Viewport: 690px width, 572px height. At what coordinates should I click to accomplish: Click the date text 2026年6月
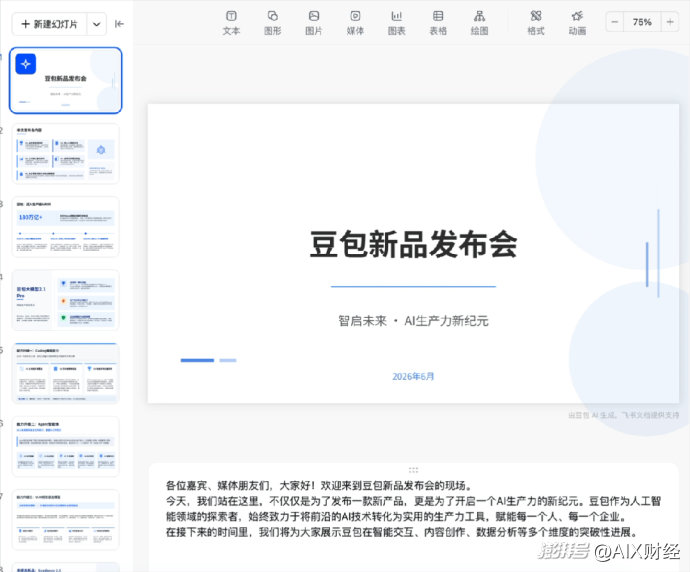pyautogui.click(x=413, y=377)
